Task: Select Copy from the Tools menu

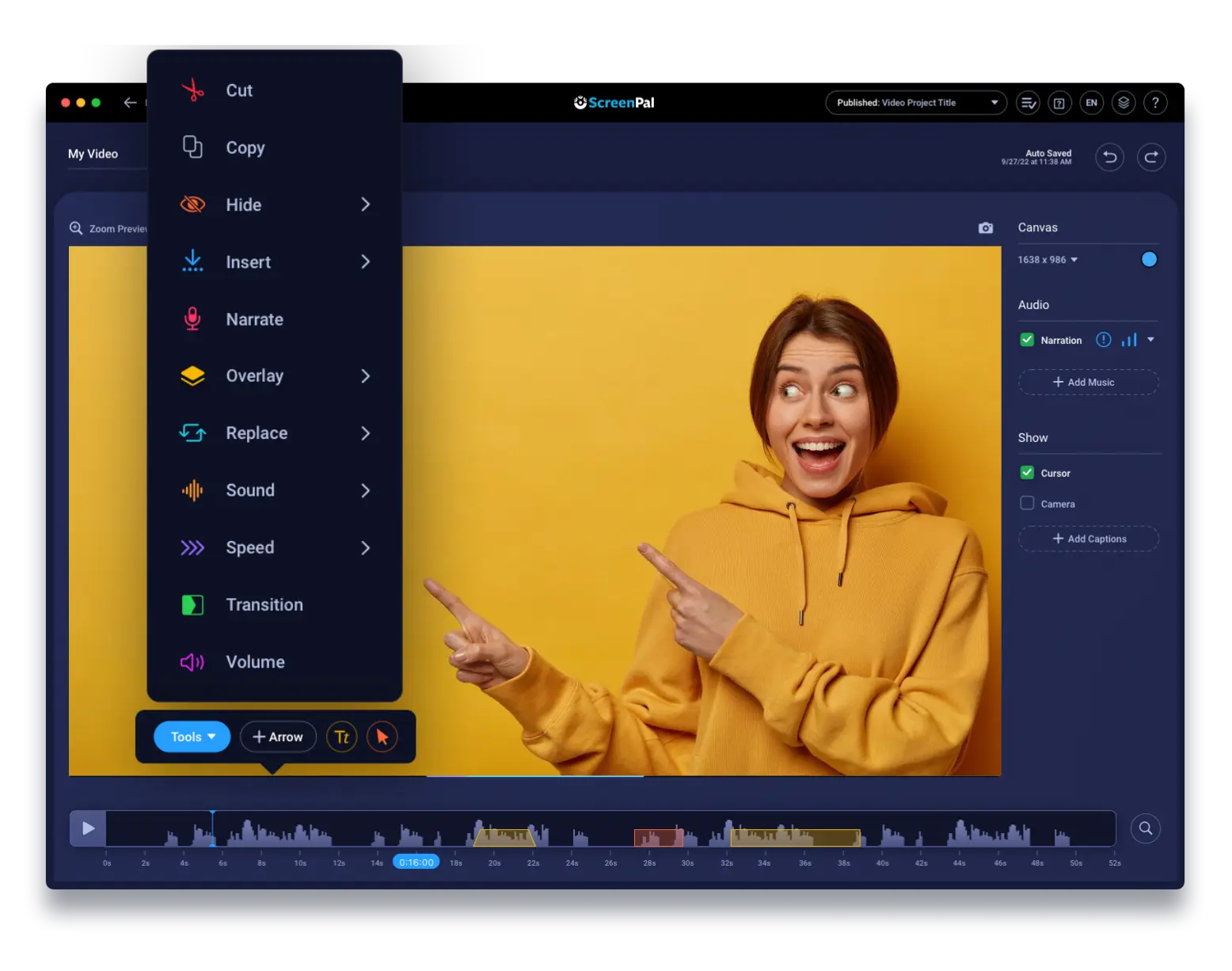Action: pos(245,148)
